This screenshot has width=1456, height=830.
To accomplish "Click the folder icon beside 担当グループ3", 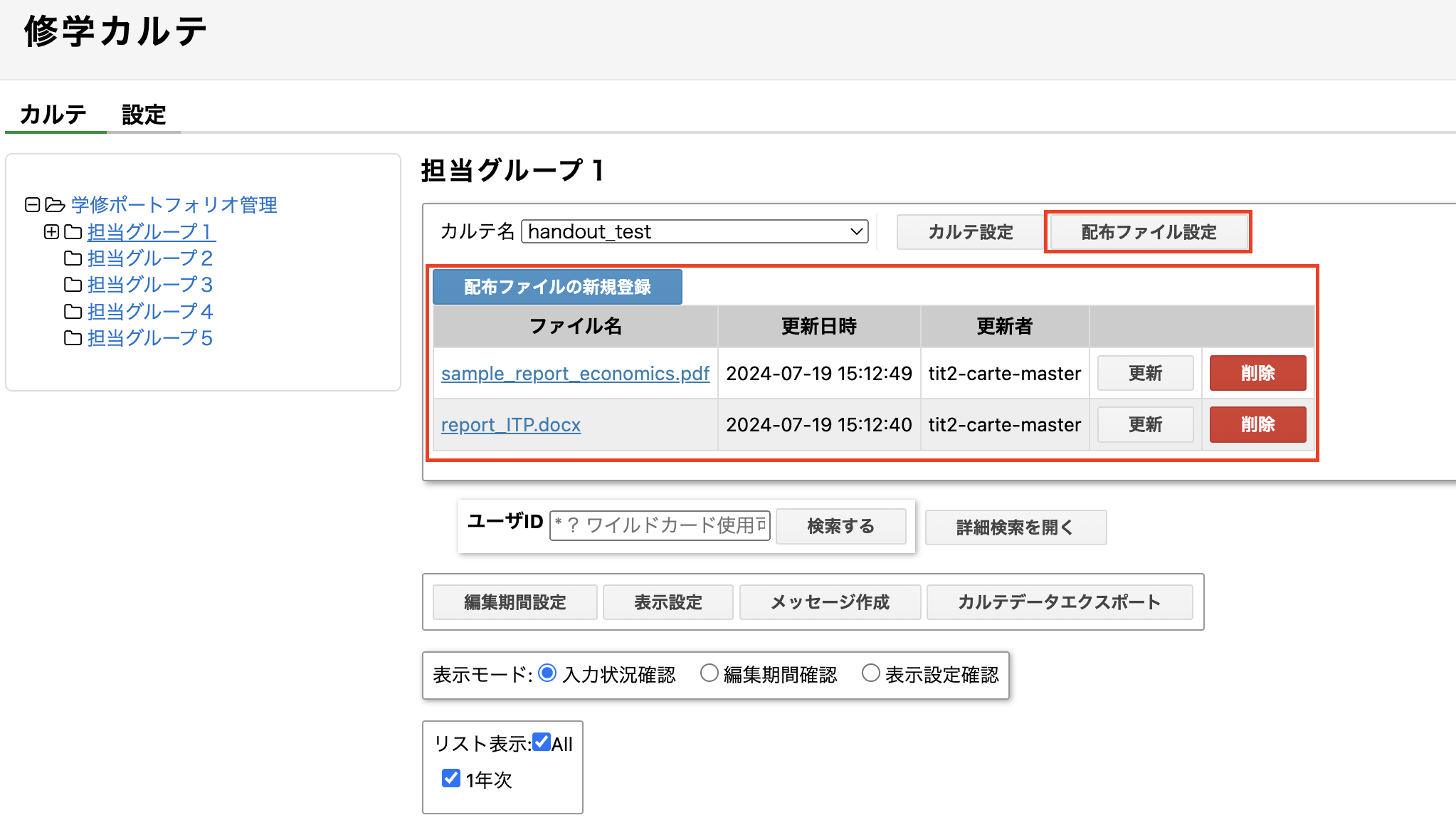I will tap(73, 285).
